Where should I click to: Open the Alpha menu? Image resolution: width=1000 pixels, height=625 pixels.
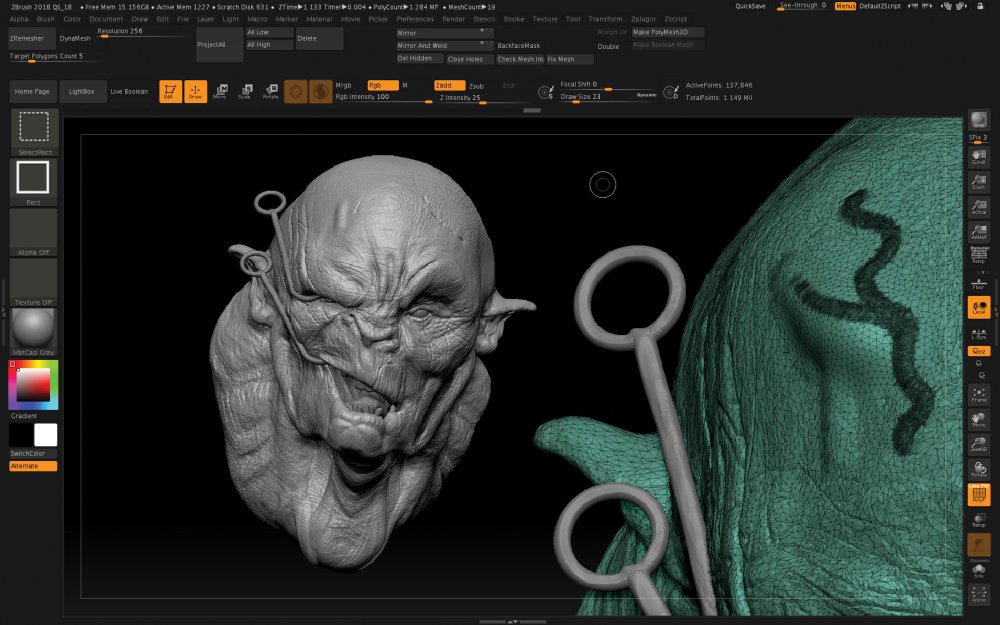tap(19, 19)
